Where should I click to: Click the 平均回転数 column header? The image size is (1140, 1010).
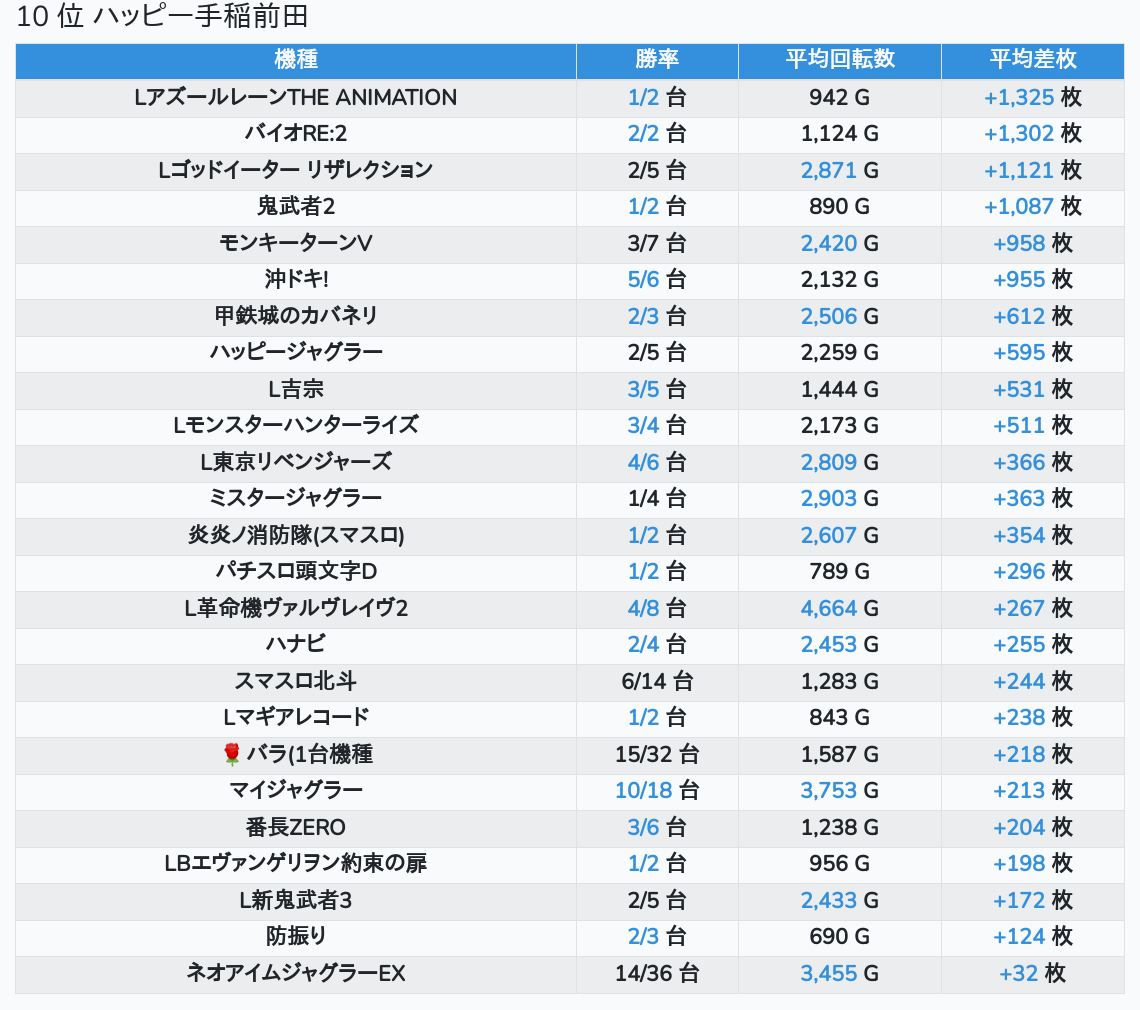[x=839, y=60]
